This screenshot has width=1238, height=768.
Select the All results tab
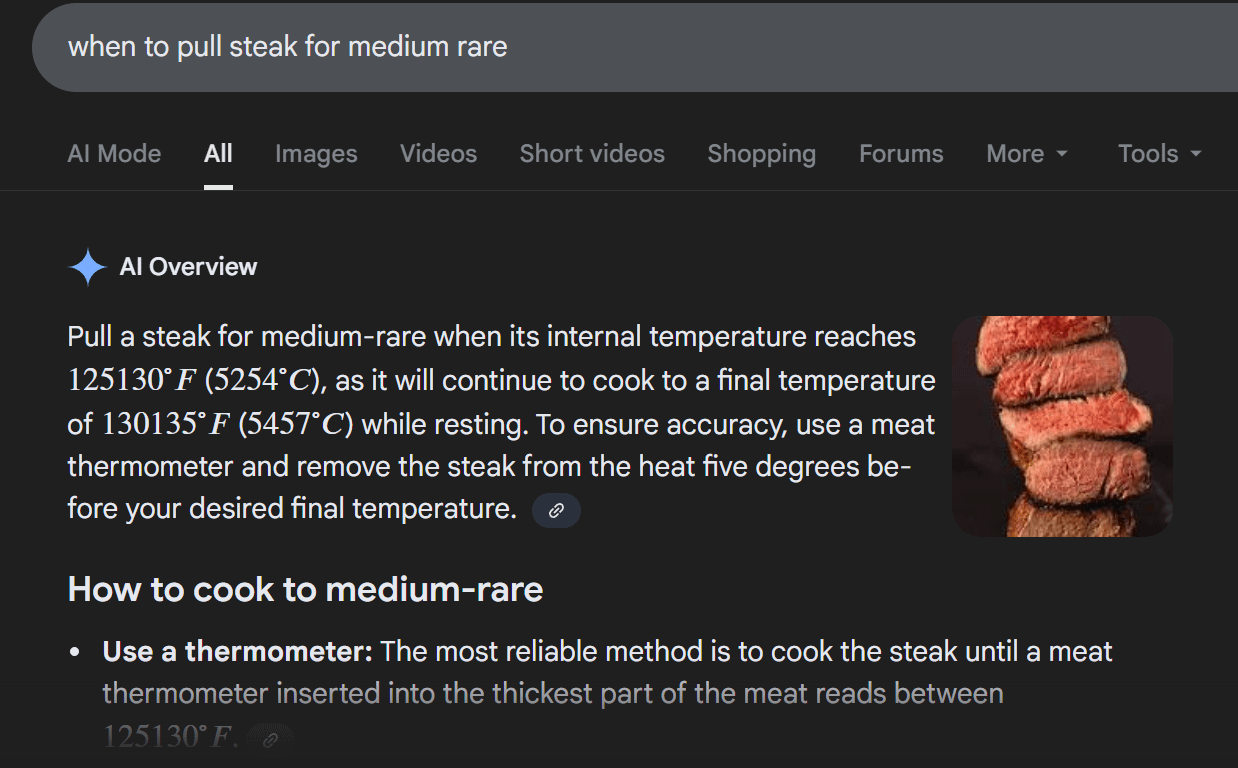(218, 154)
